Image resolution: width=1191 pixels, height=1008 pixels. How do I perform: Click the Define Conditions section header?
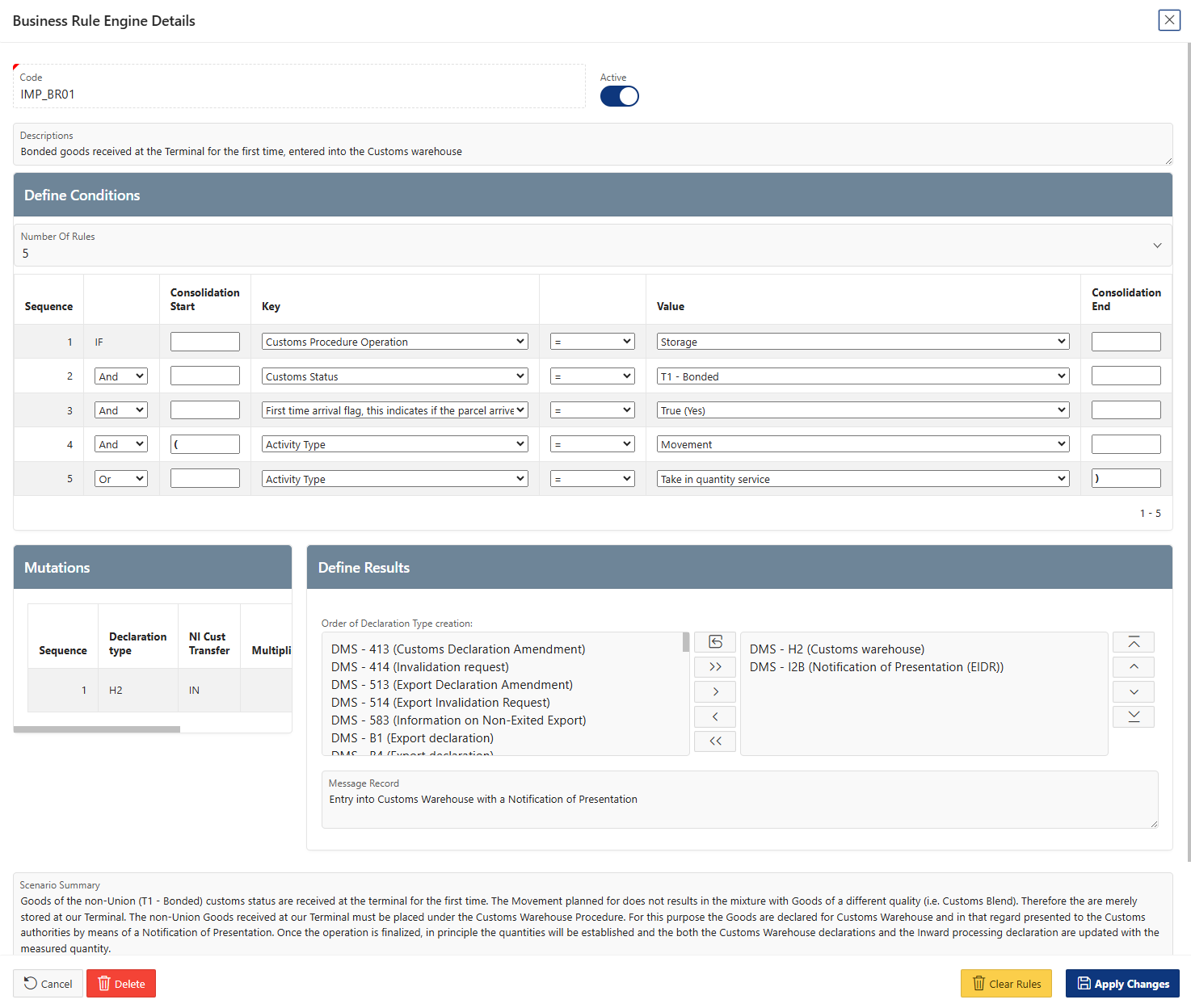592,195
